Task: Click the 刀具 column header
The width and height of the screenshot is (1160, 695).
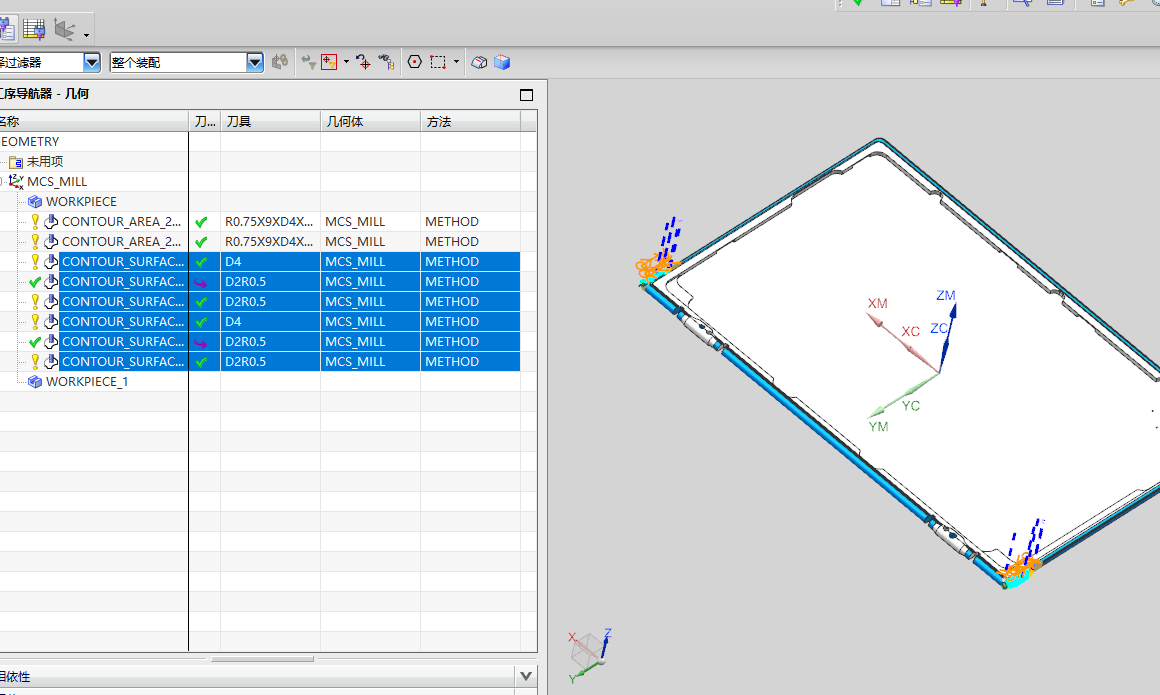Action: pyautogui.click(x=270, y=121)
